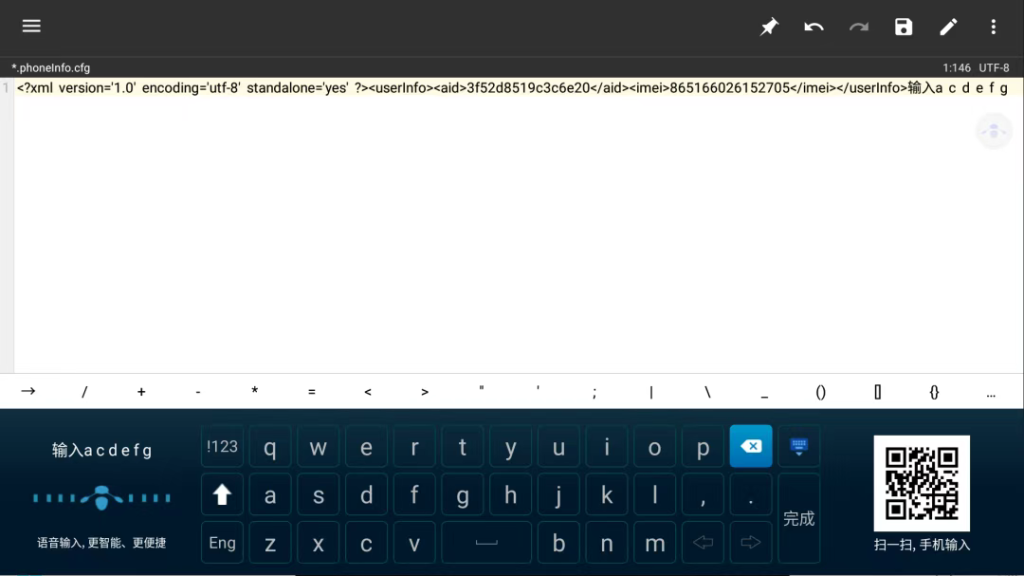This screenshot has height=576, width=1024.
Task: Tap the w key
Action: [x=318, y=447]
